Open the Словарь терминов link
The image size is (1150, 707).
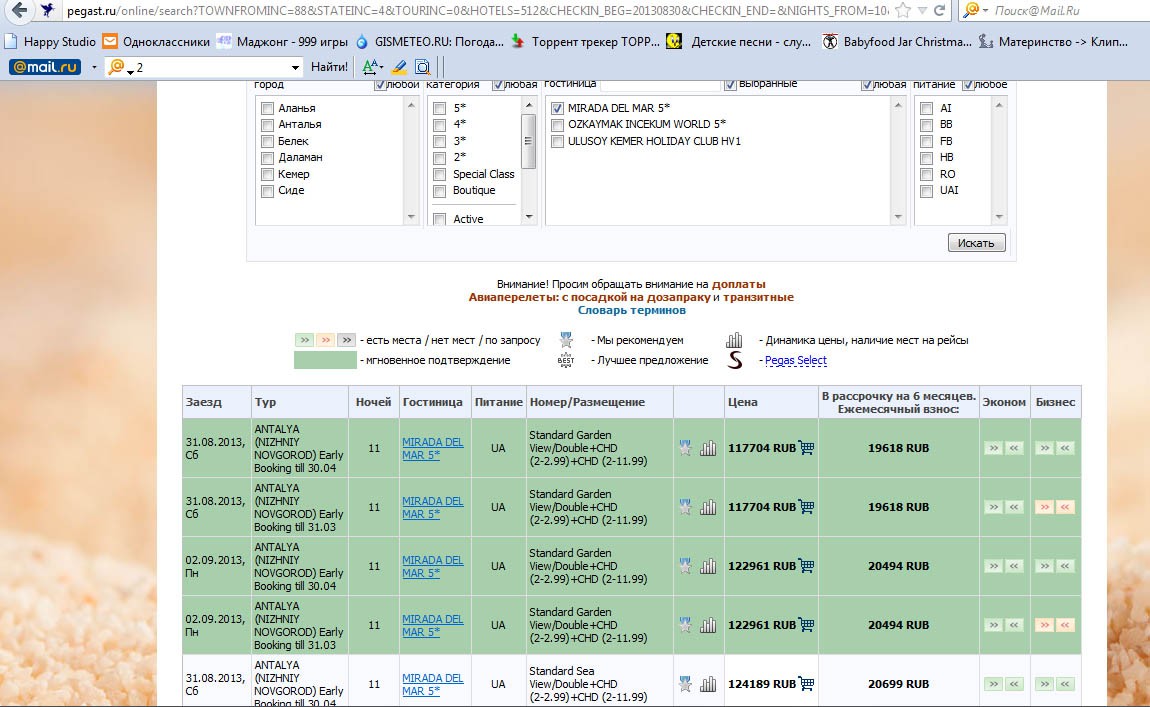[x=631, y=310]
